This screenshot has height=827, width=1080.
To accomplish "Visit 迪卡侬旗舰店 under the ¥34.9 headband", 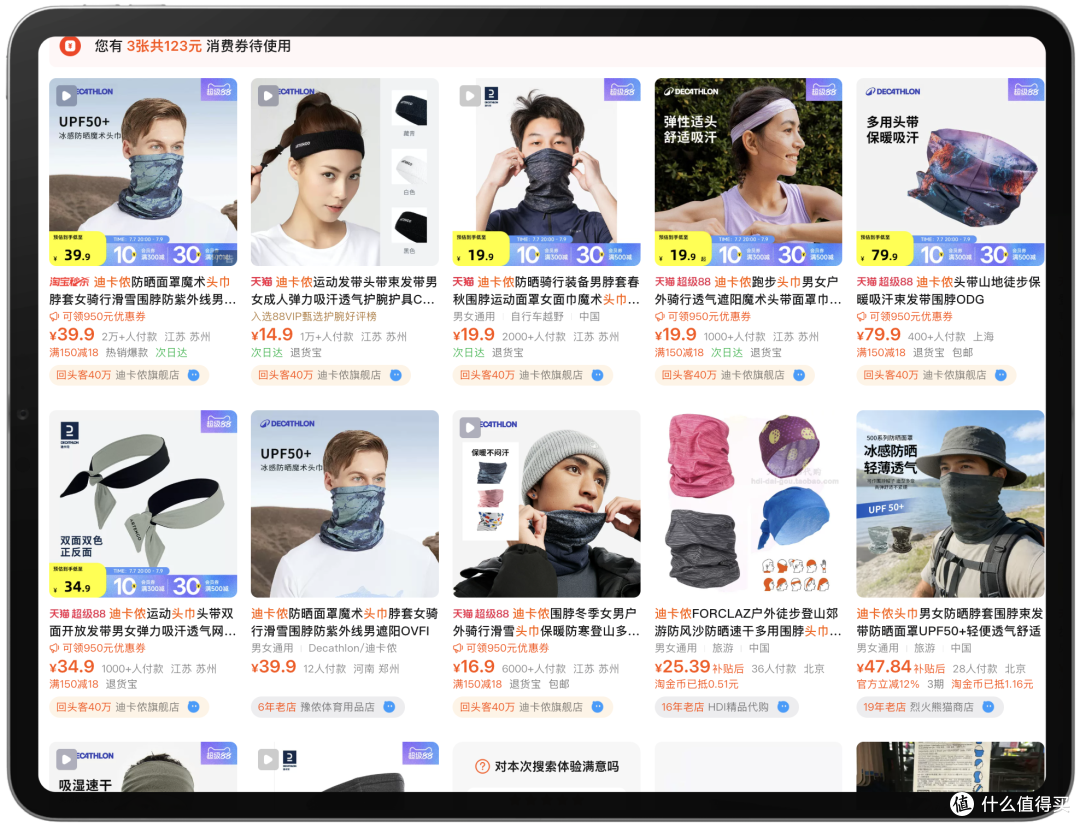I will point(147,707).
